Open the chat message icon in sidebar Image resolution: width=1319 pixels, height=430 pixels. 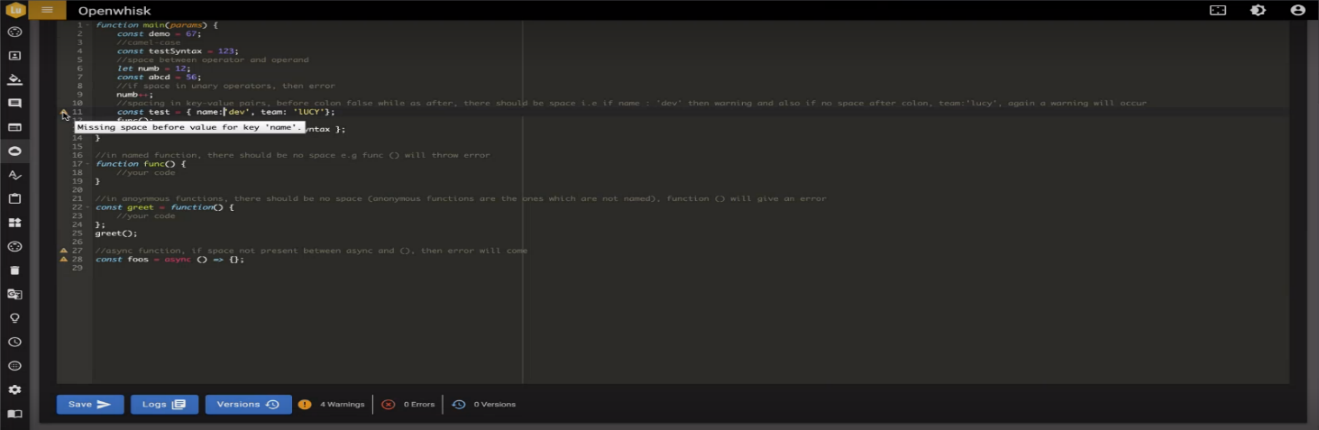tap(15, 104)
